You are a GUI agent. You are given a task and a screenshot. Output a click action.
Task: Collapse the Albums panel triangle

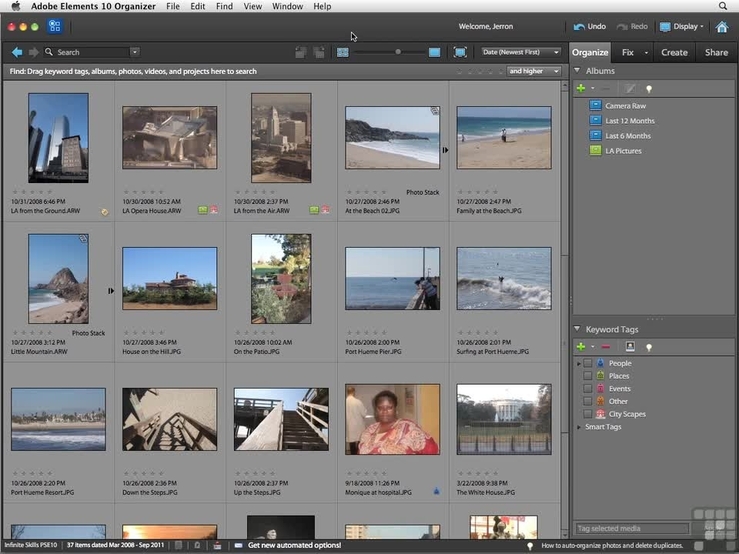click(x=577, y=70)
